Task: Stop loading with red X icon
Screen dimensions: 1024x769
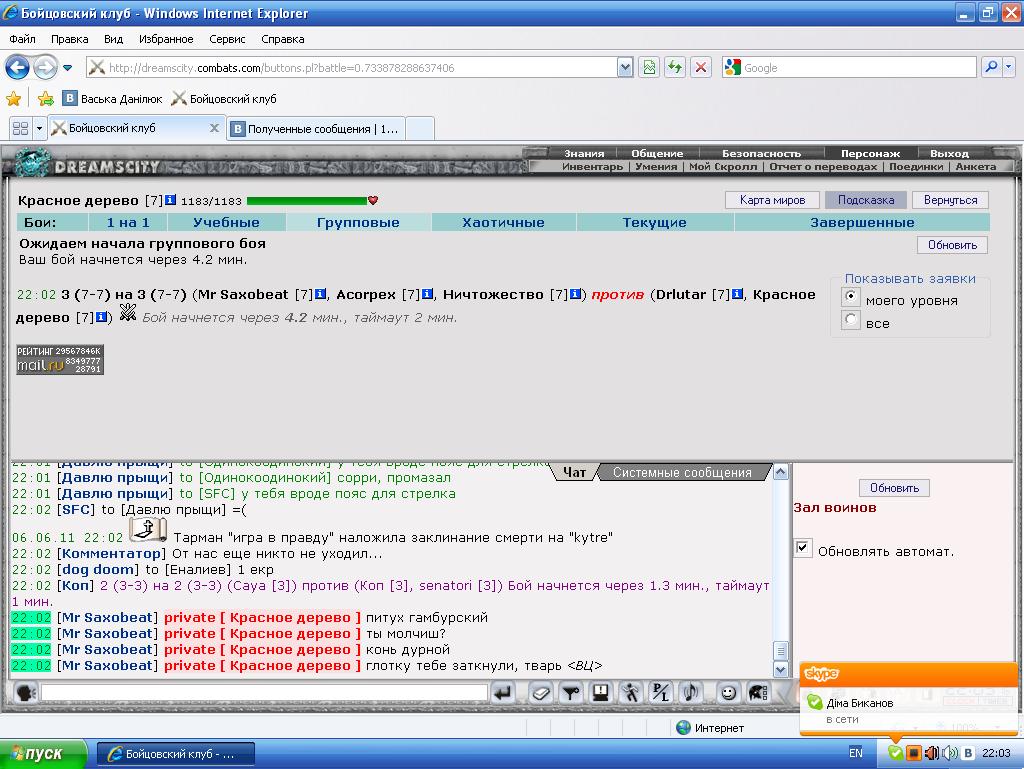Action: 701,67
